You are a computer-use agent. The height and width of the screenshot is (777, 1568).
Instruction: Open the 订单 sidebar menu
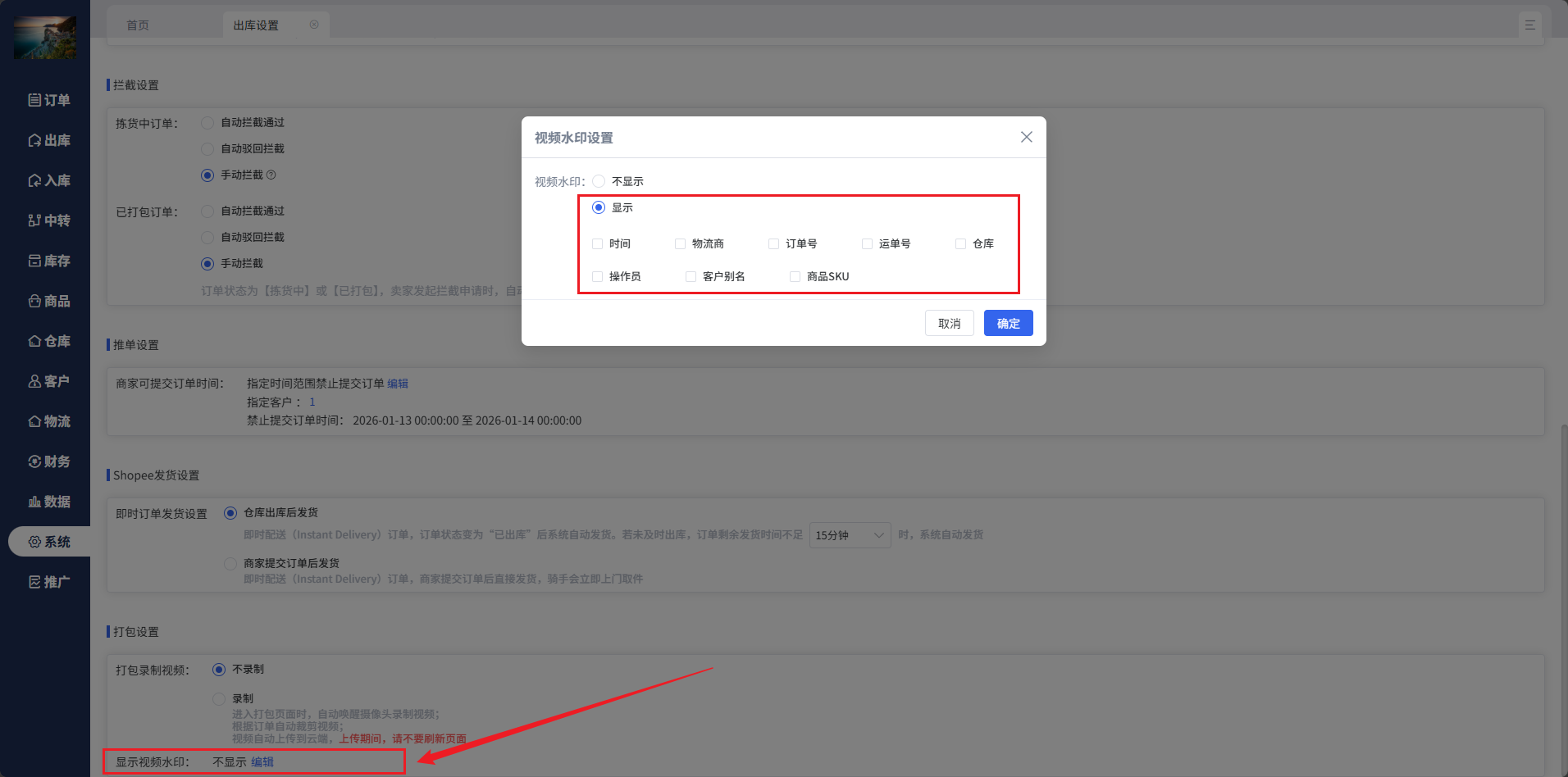(49, 100)
